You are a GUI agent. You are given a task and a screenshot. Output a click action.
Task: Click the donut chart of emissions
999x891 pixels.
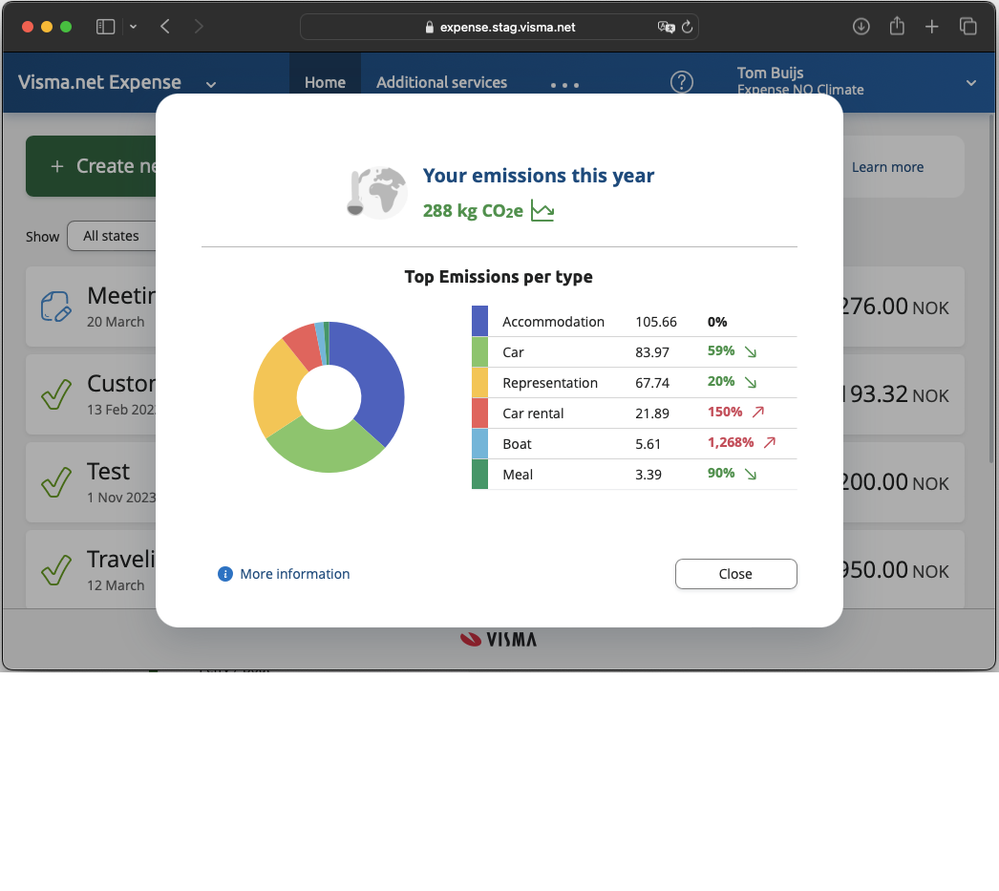(x=329, y=397)
